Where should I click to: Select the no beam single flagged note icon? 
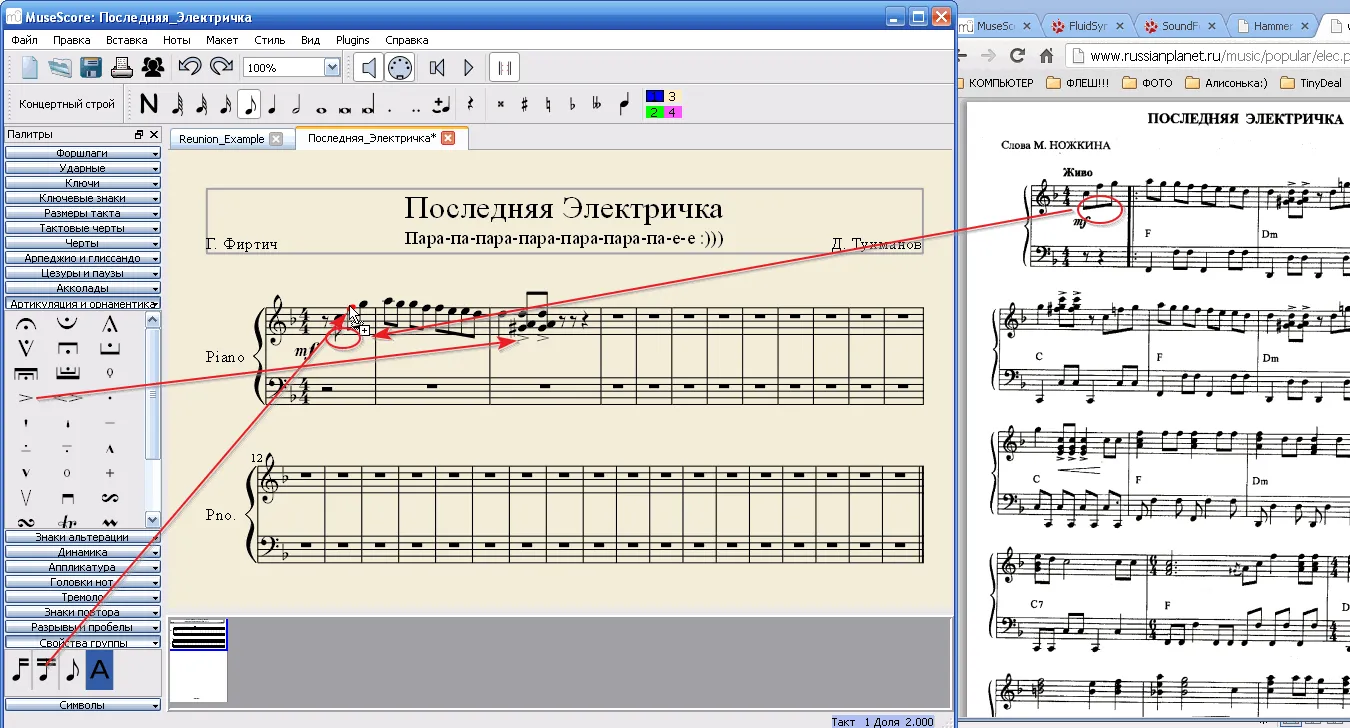tap(71, 671)
